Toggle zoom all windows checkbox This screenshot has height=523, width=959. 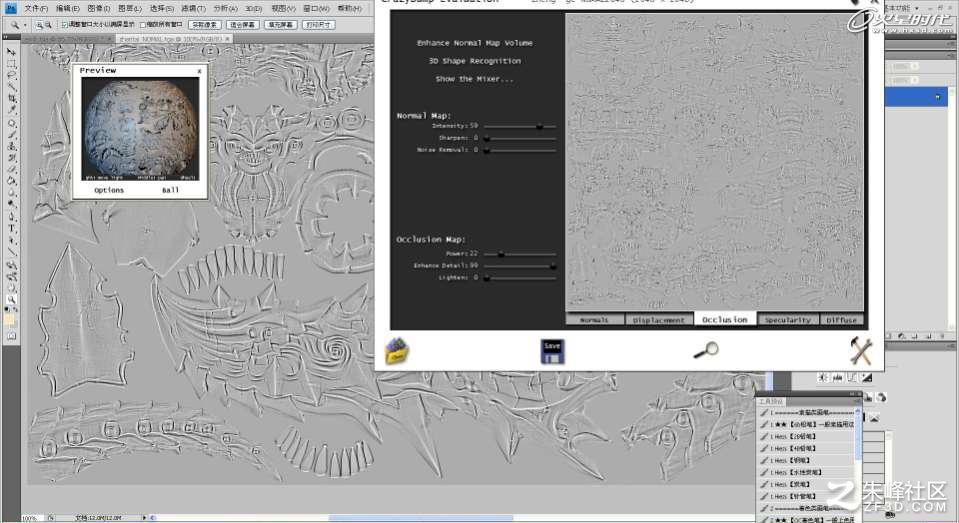click(143, 25)
